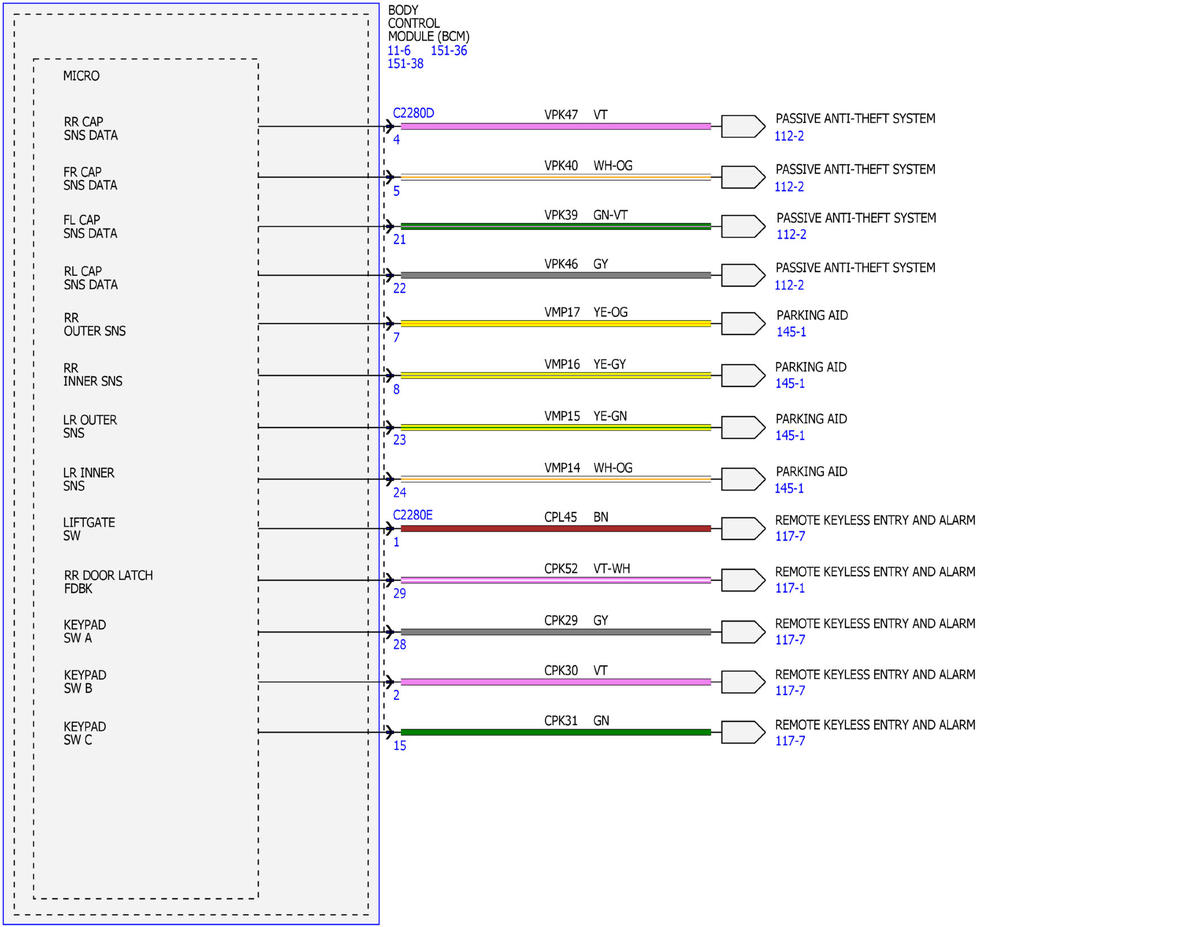Click the RR DOOR LATCH FDBK label
The height and width of the screenshot is (927, 1200).
pyautogui.click(x=108, y=582)
